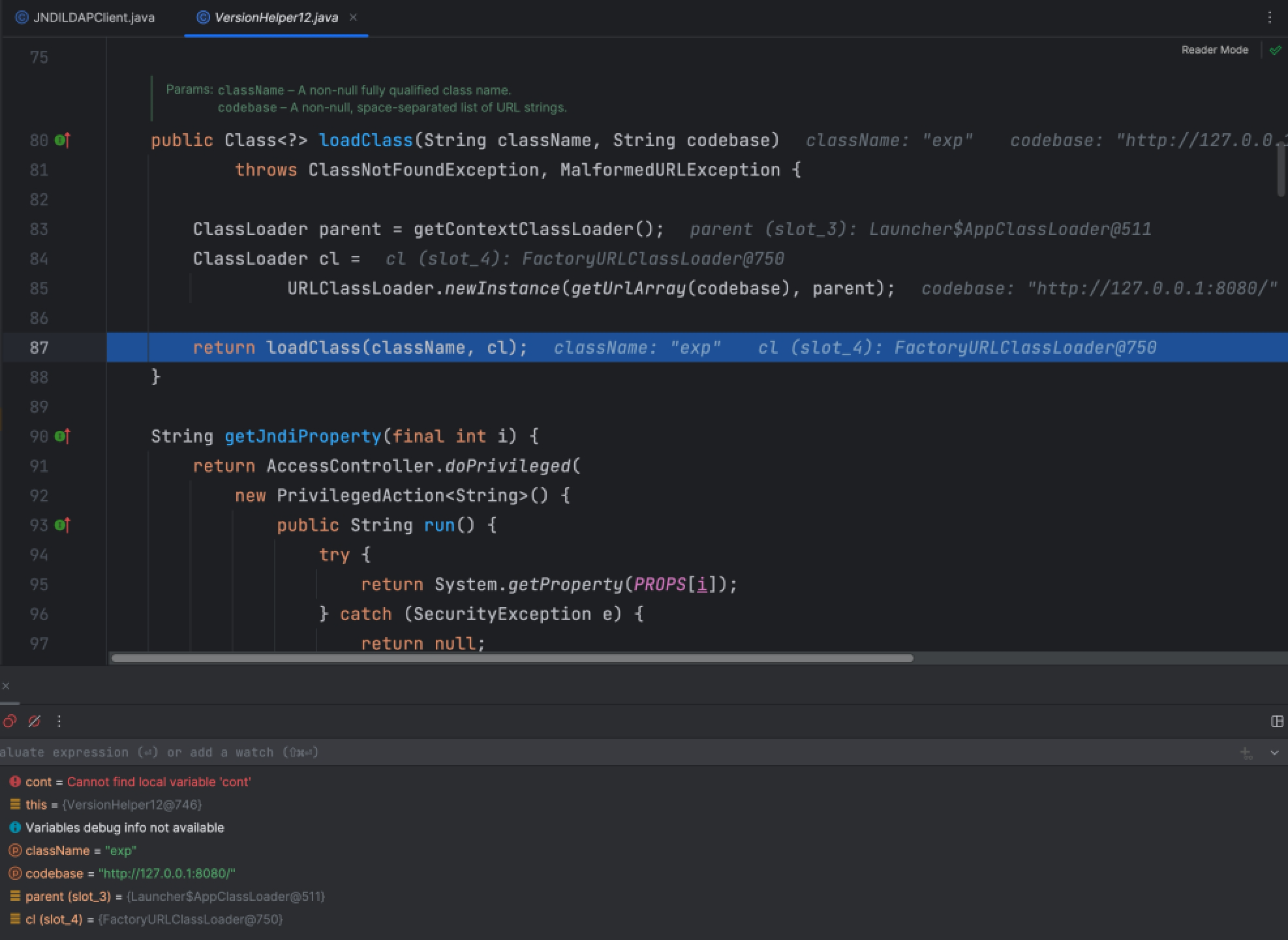
Task: Click the info icon beside debug info message
Action: point(15,828)
